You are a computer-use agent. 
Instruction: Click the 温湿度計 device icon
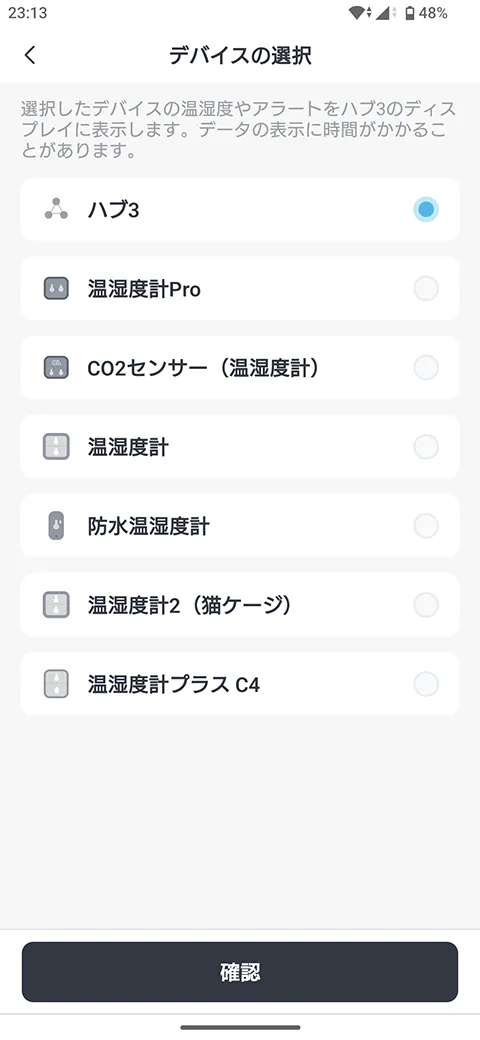point(56,447)
